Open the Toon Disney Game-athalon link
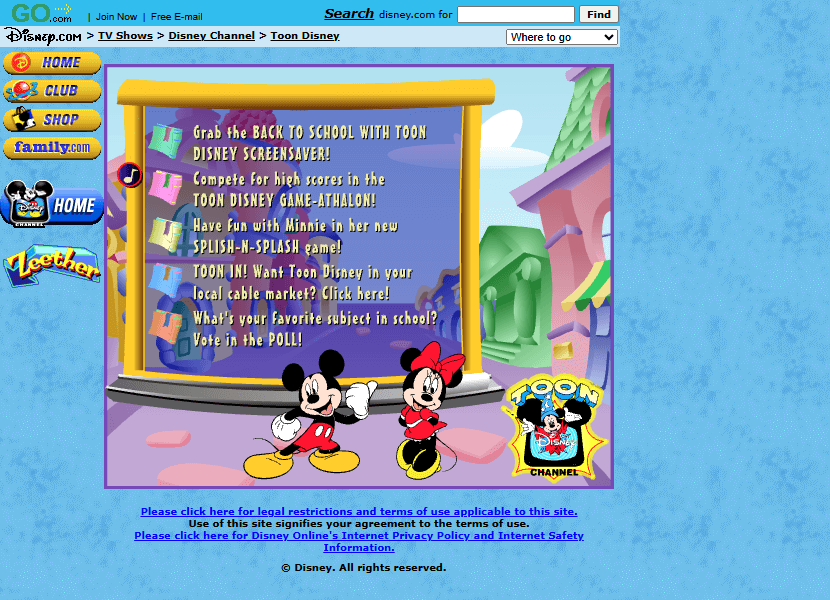 (x=289, y=190)
